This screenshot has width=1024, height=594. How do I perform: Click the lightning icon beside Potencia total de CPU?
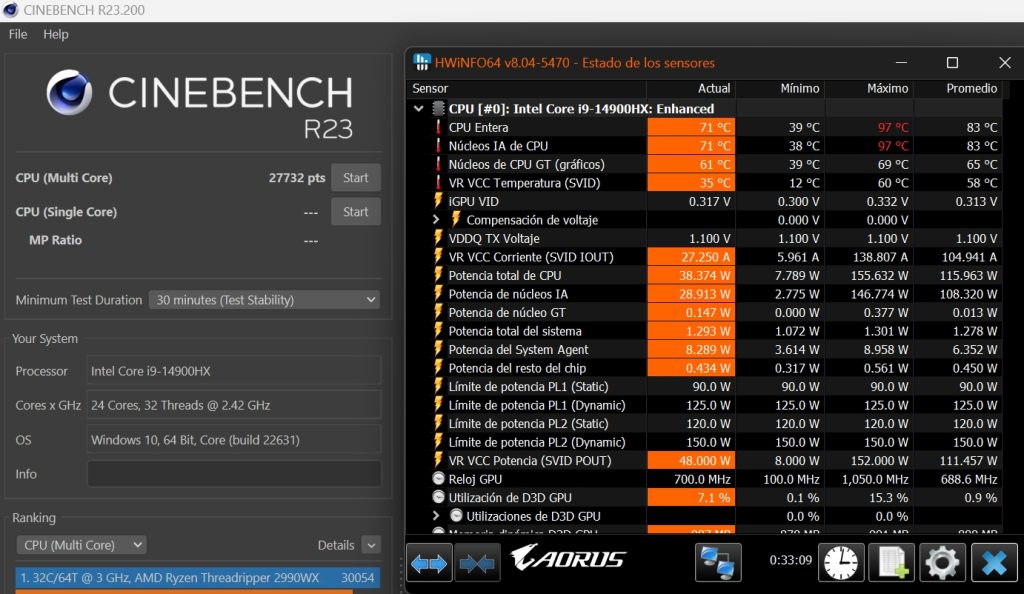(439, 275)
